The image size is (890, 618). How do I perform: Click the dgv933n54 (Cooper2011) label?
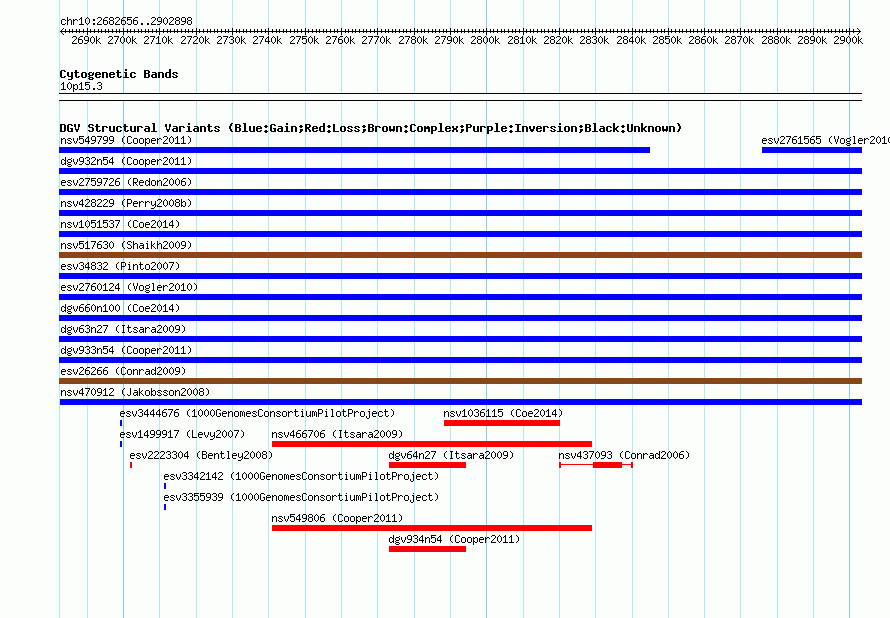[126, 350]
